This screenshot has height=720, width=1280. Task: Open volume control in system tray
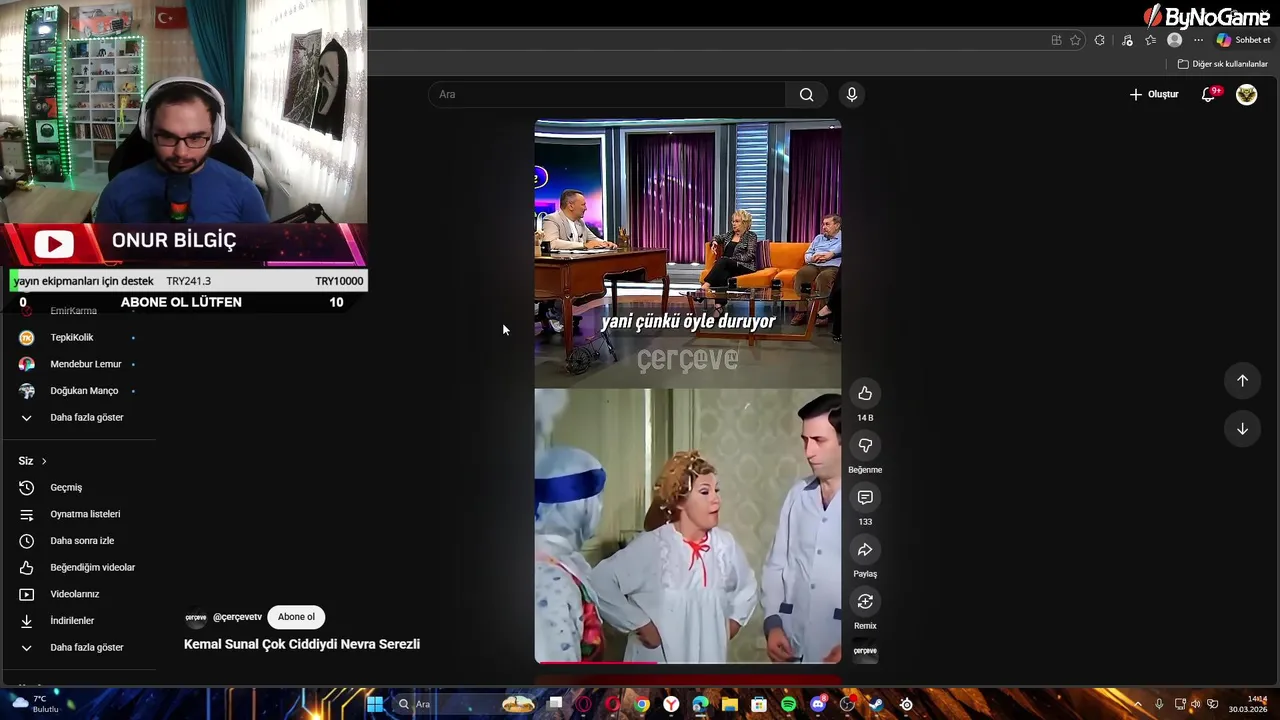pos(1196,704)
